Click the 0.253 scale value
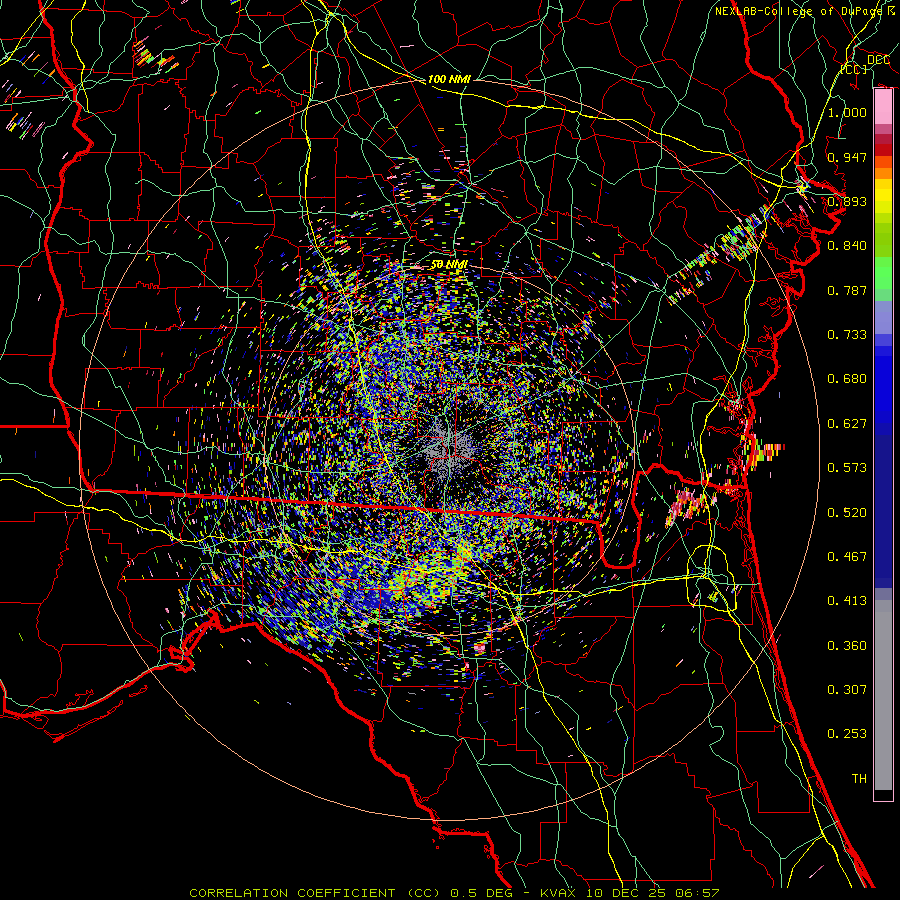 point(847,734)
